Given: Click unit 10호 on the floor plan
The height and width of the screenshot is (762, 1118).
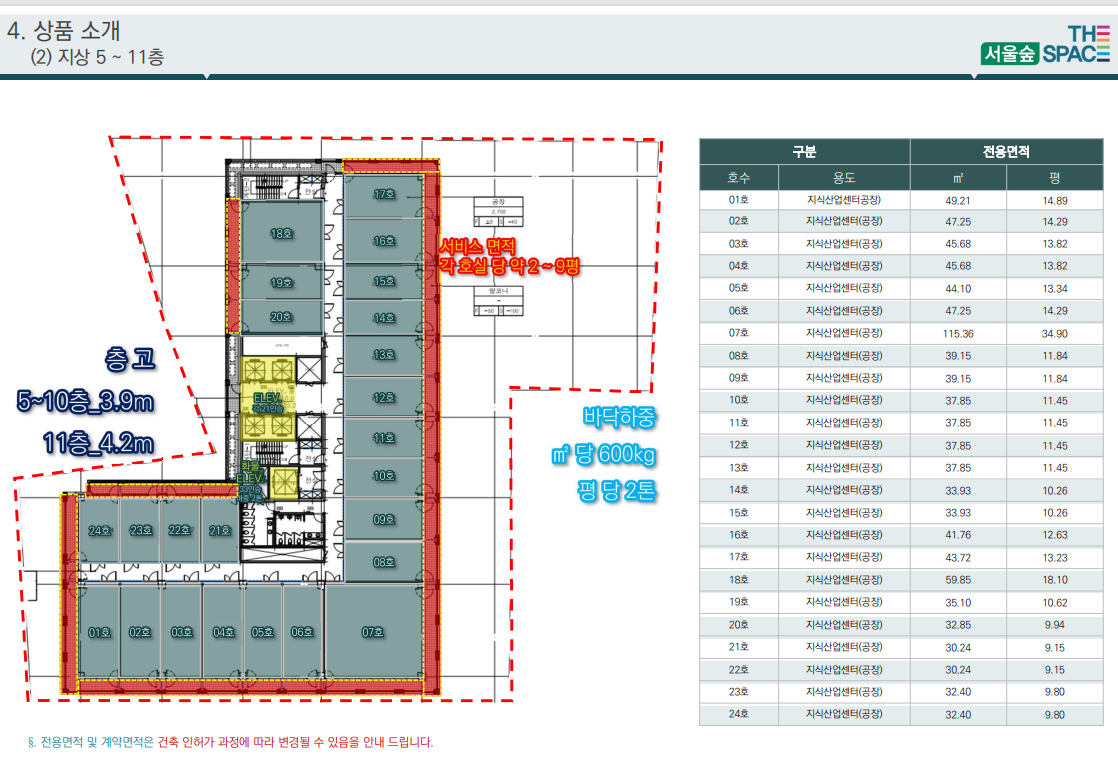Looking at the screenshot, I should click(384, 475).
